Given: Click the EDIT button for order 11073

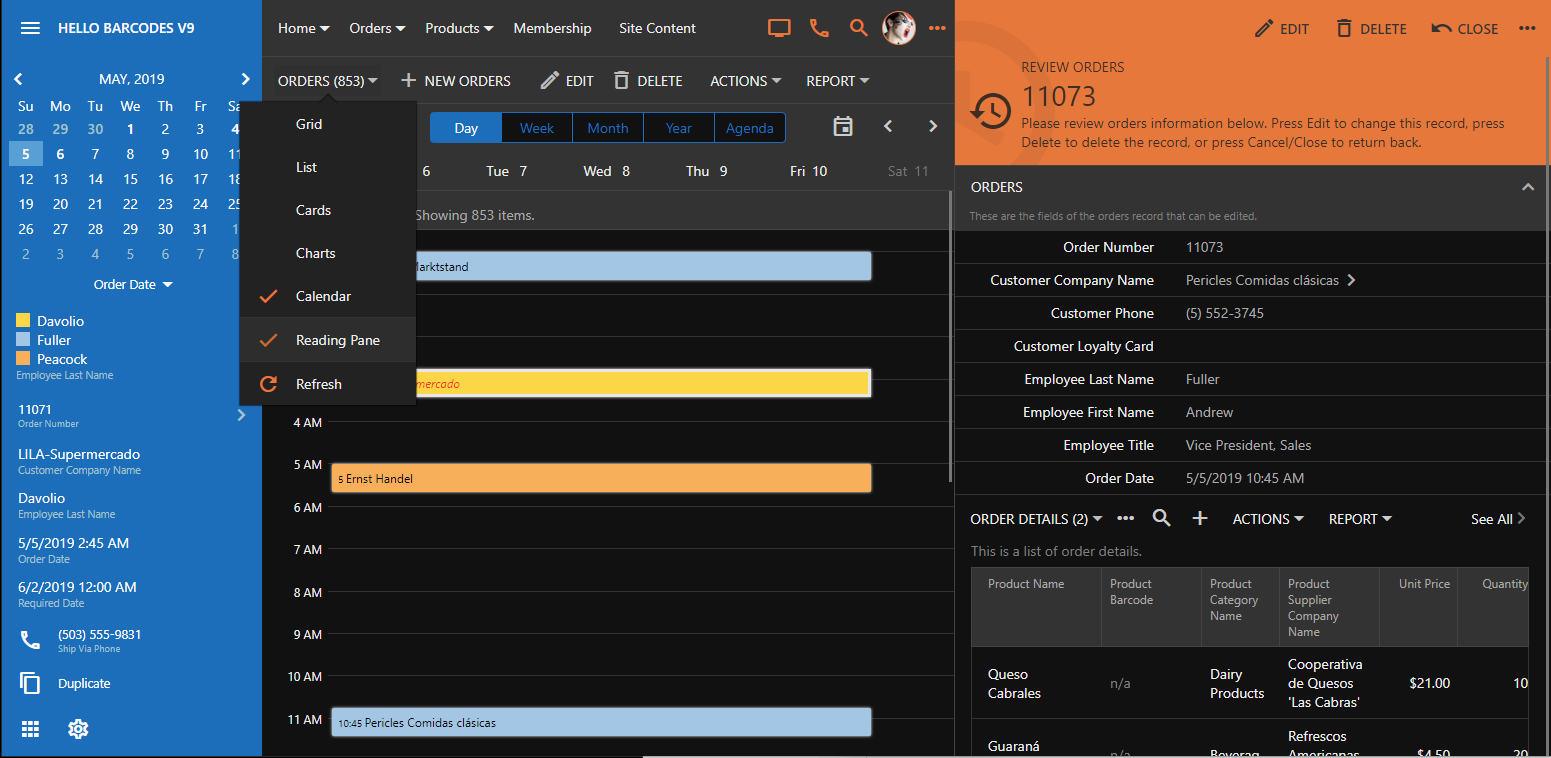Looking at the screenshot, I should point(1282,28).
